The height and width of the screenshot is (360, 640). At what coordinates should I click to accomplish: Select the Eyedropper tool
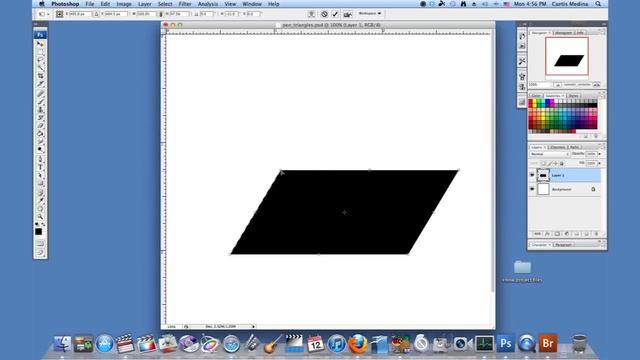[x=40, y=201]
